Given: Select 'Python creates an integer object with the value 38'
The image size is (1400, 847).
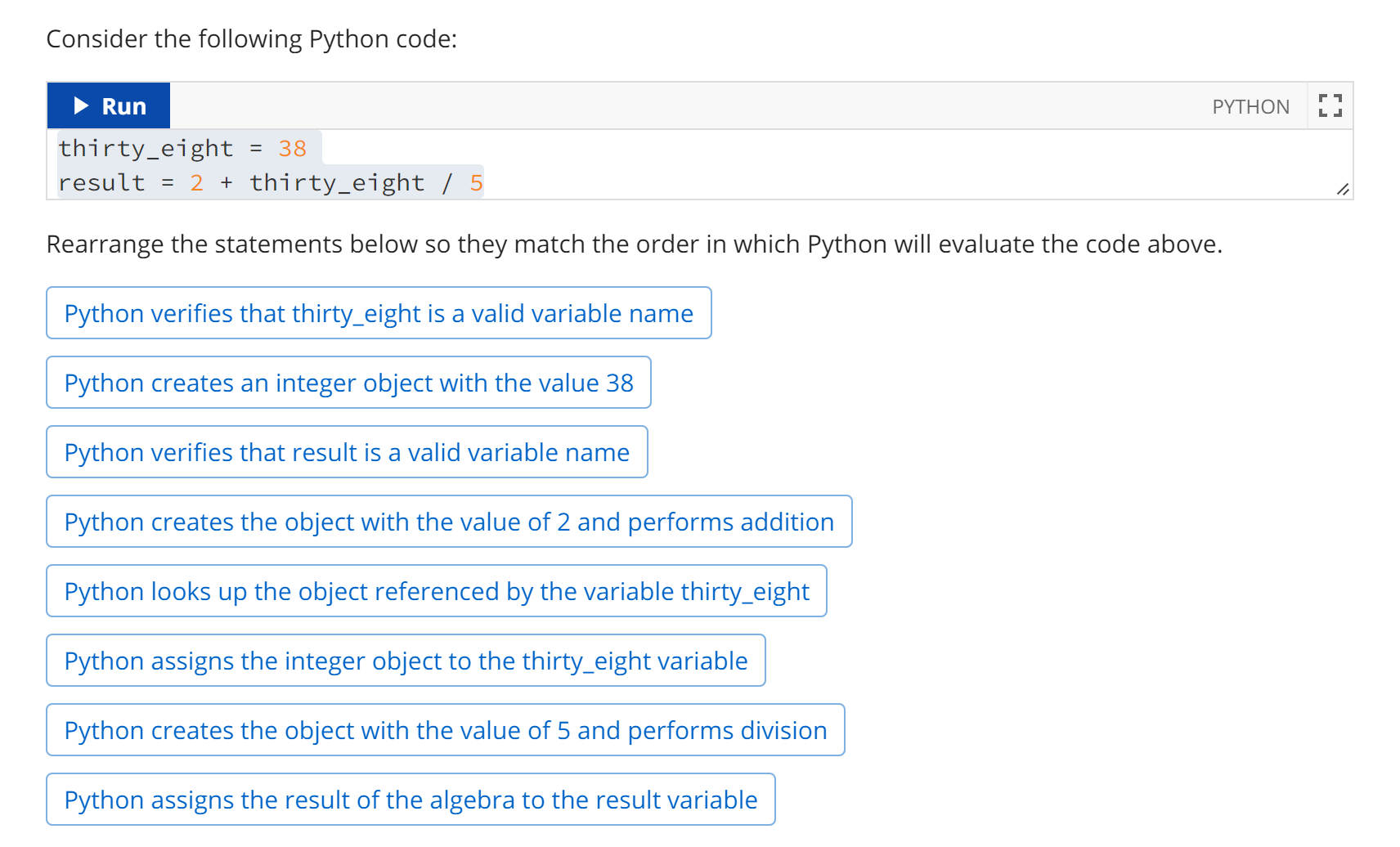Looking at the screenshot, I should (348, 383).
